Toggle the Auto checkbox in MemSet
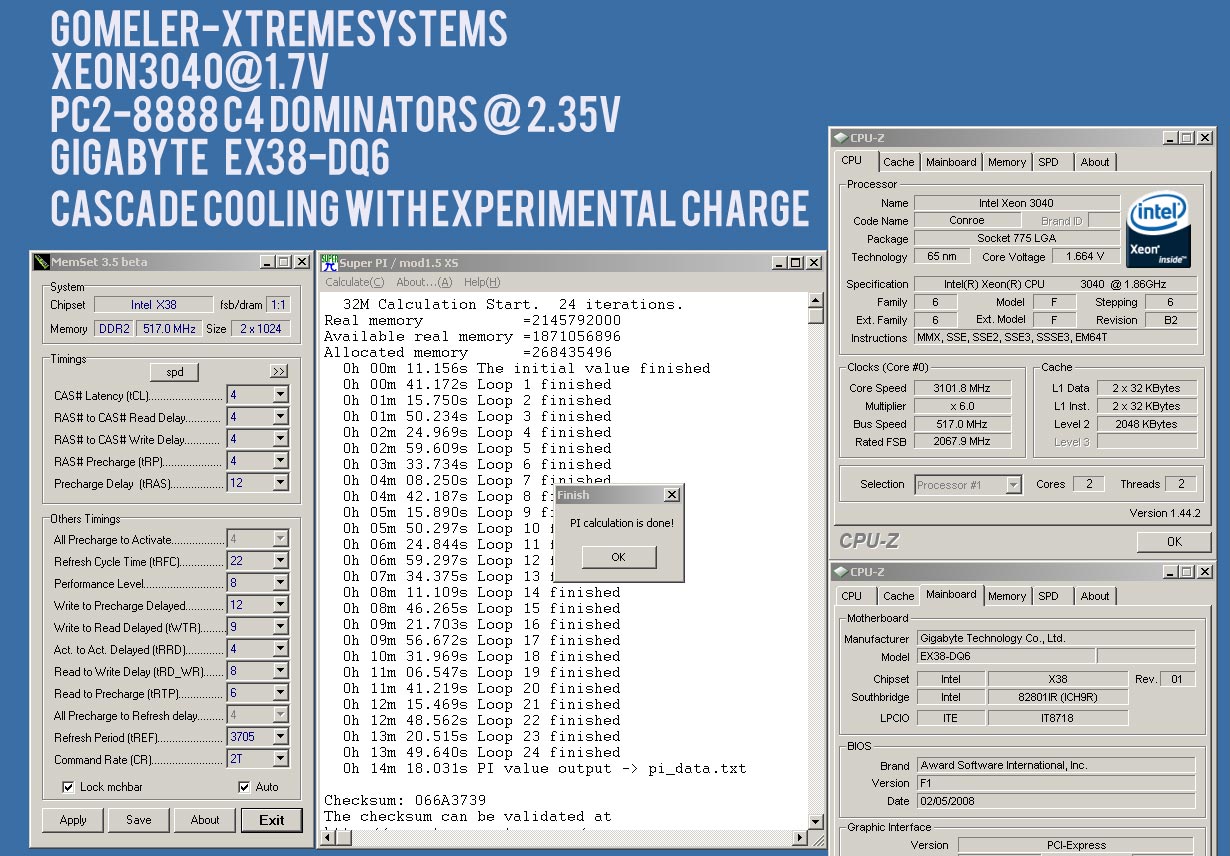The image size is (1230, 856). [x=244, y=787]
